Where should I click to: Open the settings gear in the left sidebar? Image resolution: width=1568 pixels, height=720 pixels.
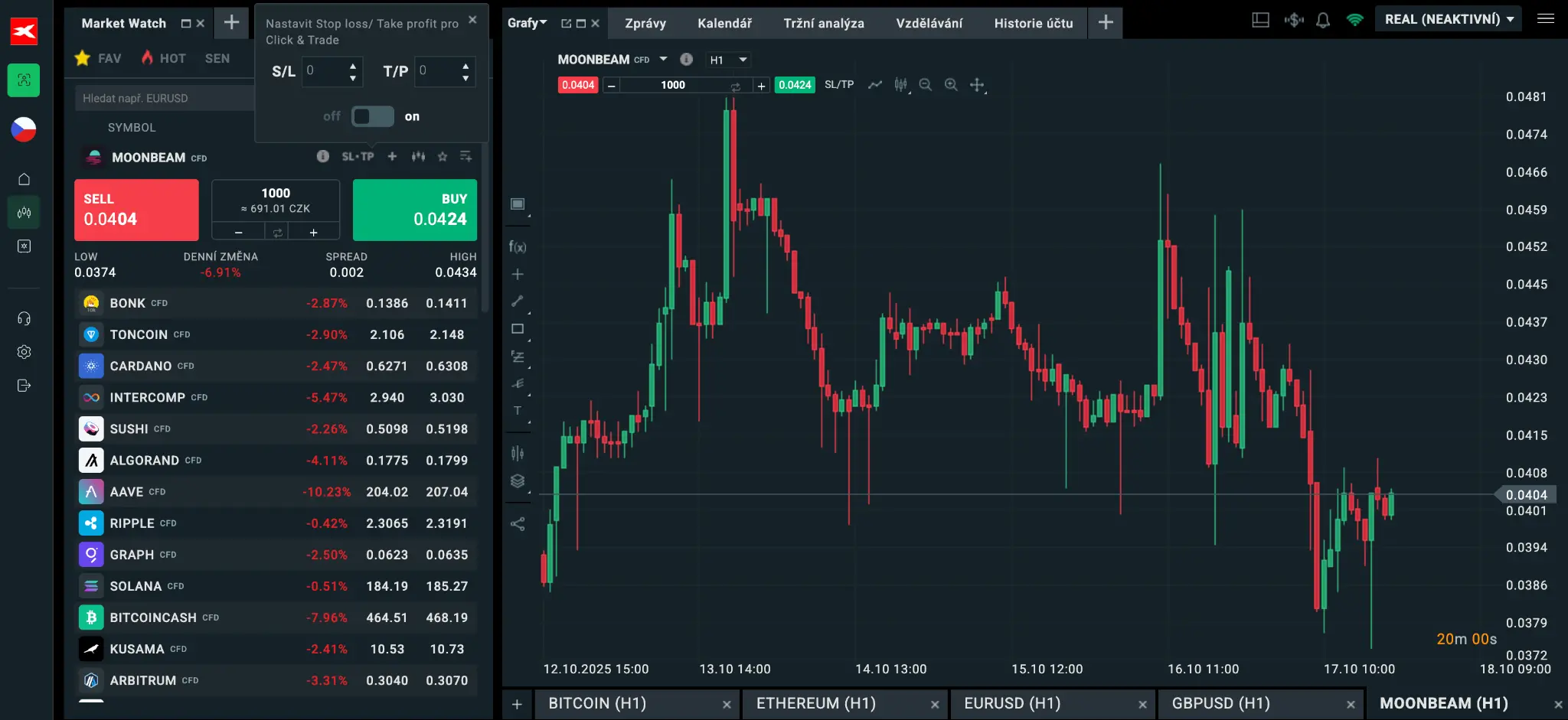click(24, 352)
